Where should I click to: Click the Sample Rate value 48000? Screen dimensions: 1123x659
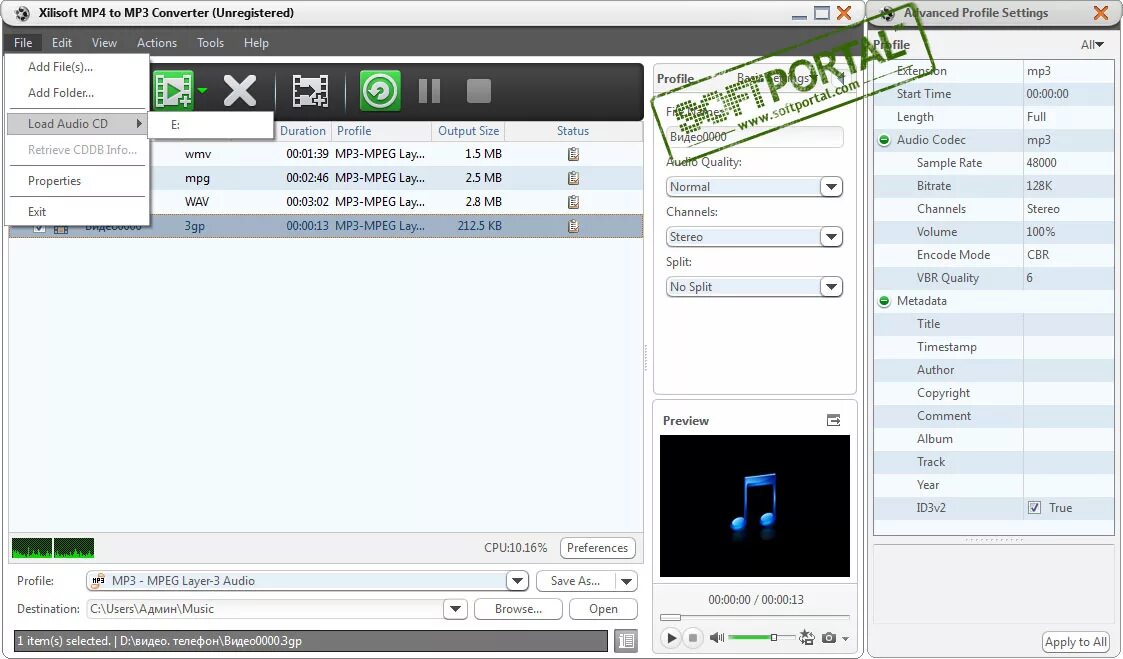coord(1041,163)
